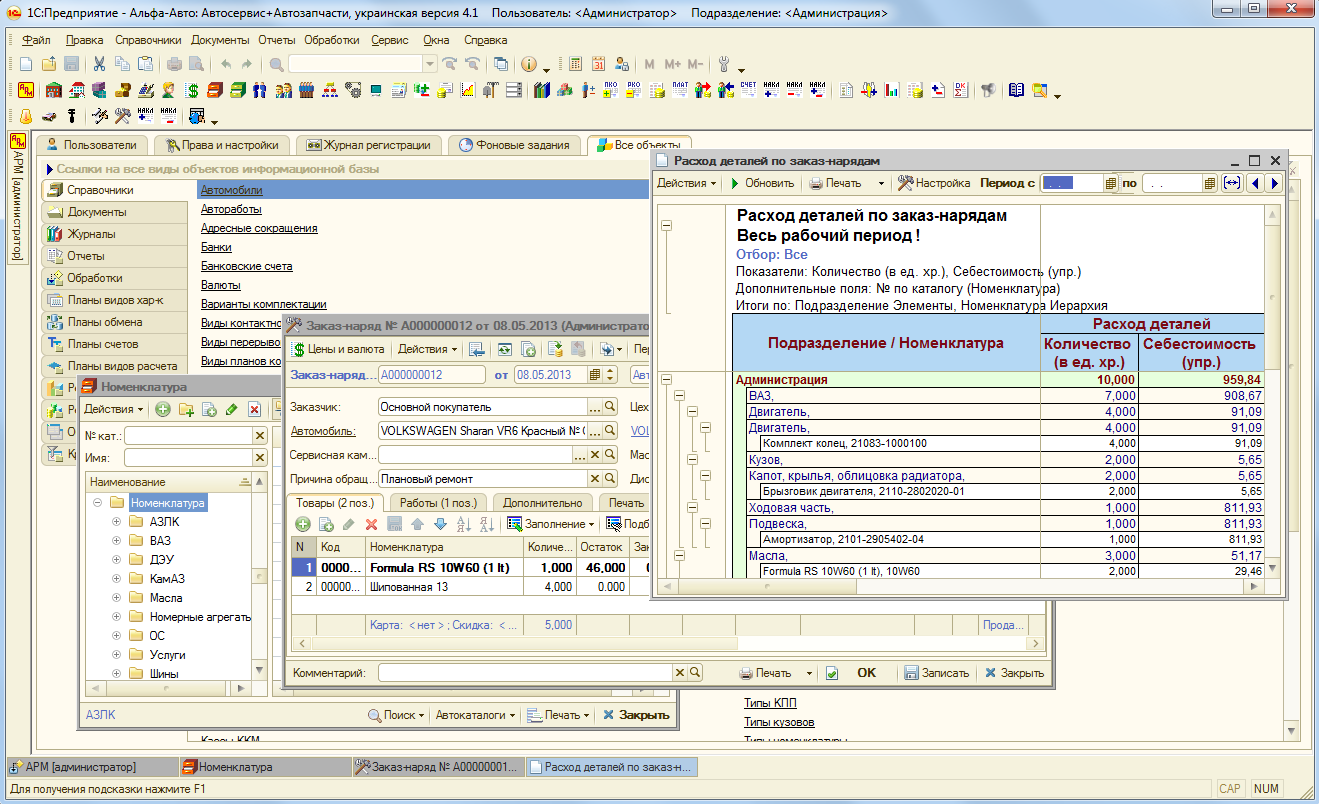The height and width of the screenshot is (804, 1319).
Task: Click green add row icon in Товары tab
Action: (303, 524)
